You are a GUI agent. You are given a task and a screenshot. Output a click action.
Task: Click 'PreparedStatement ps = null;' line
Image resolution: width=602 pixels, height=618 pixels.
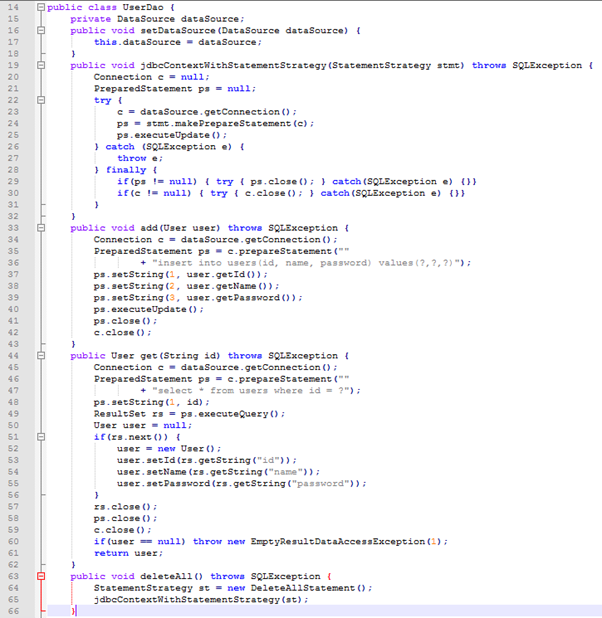(x=175, y=88)
